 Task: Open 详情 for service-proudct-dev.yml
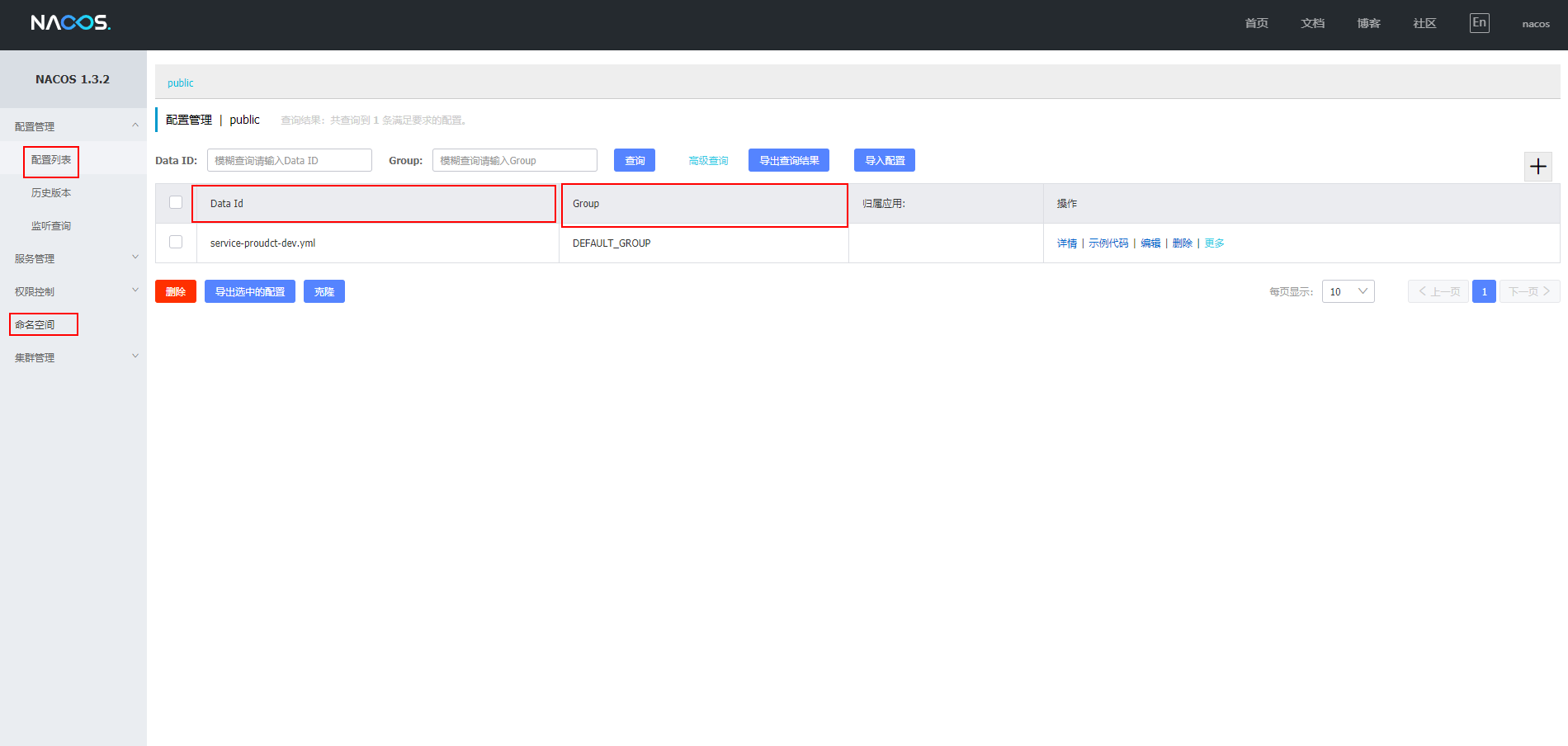coord(1067,243)
